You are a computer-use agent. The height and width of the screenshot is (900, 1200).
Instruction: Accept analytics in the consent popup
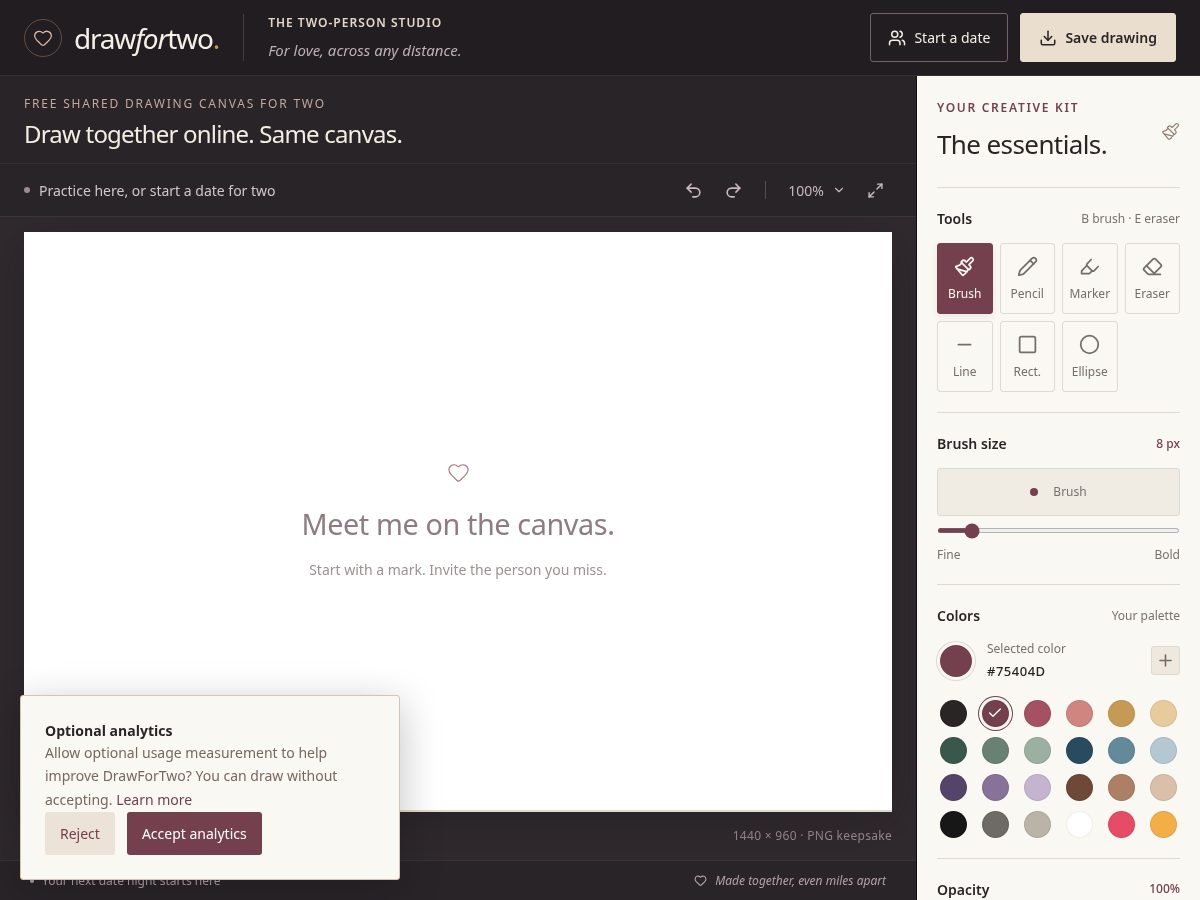pos(194,833)
